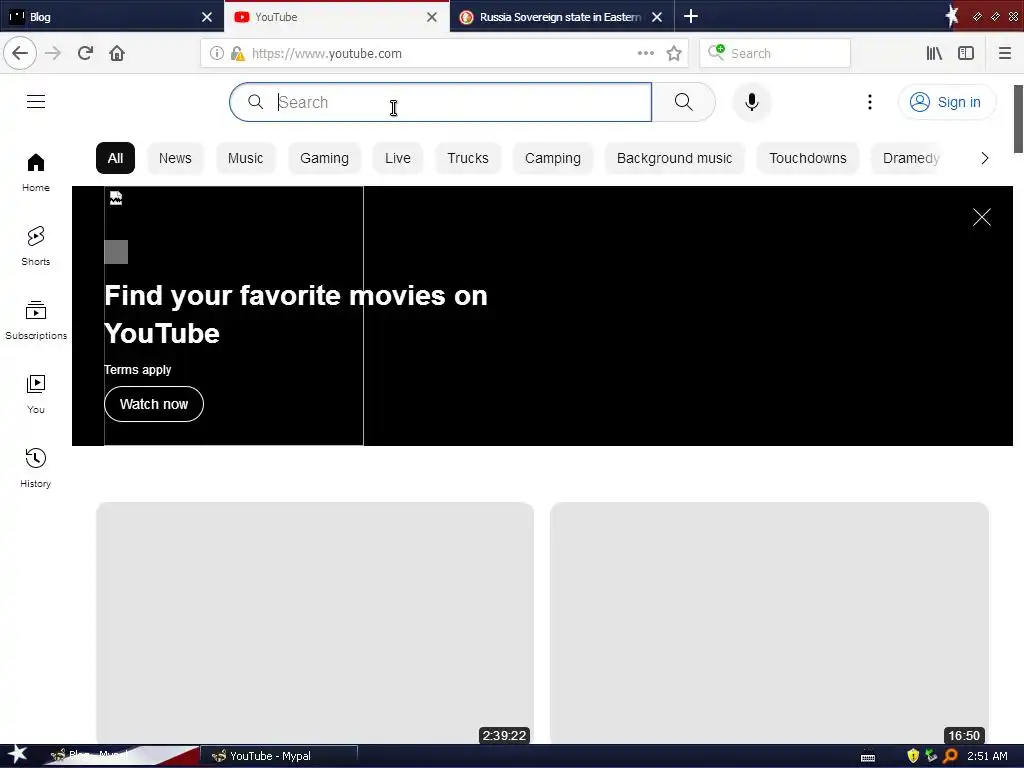Click the padlock warning icon
The height and width of the screenshot is (768, 1024).
[x=237, y=54]
